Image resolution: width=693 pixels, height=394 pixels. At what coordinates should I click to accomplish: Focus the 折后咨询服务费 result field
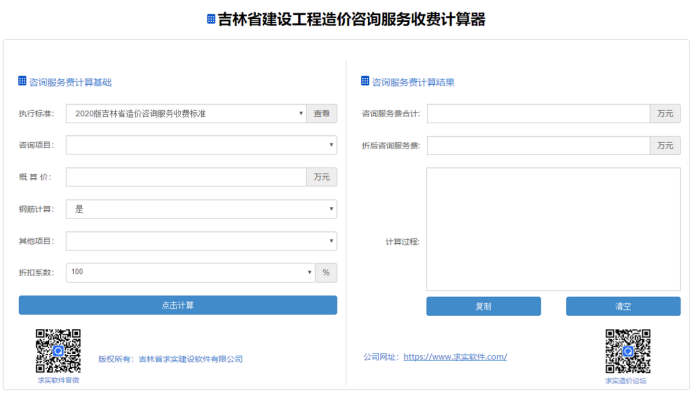pyautogui.click(x=538, y=145)
